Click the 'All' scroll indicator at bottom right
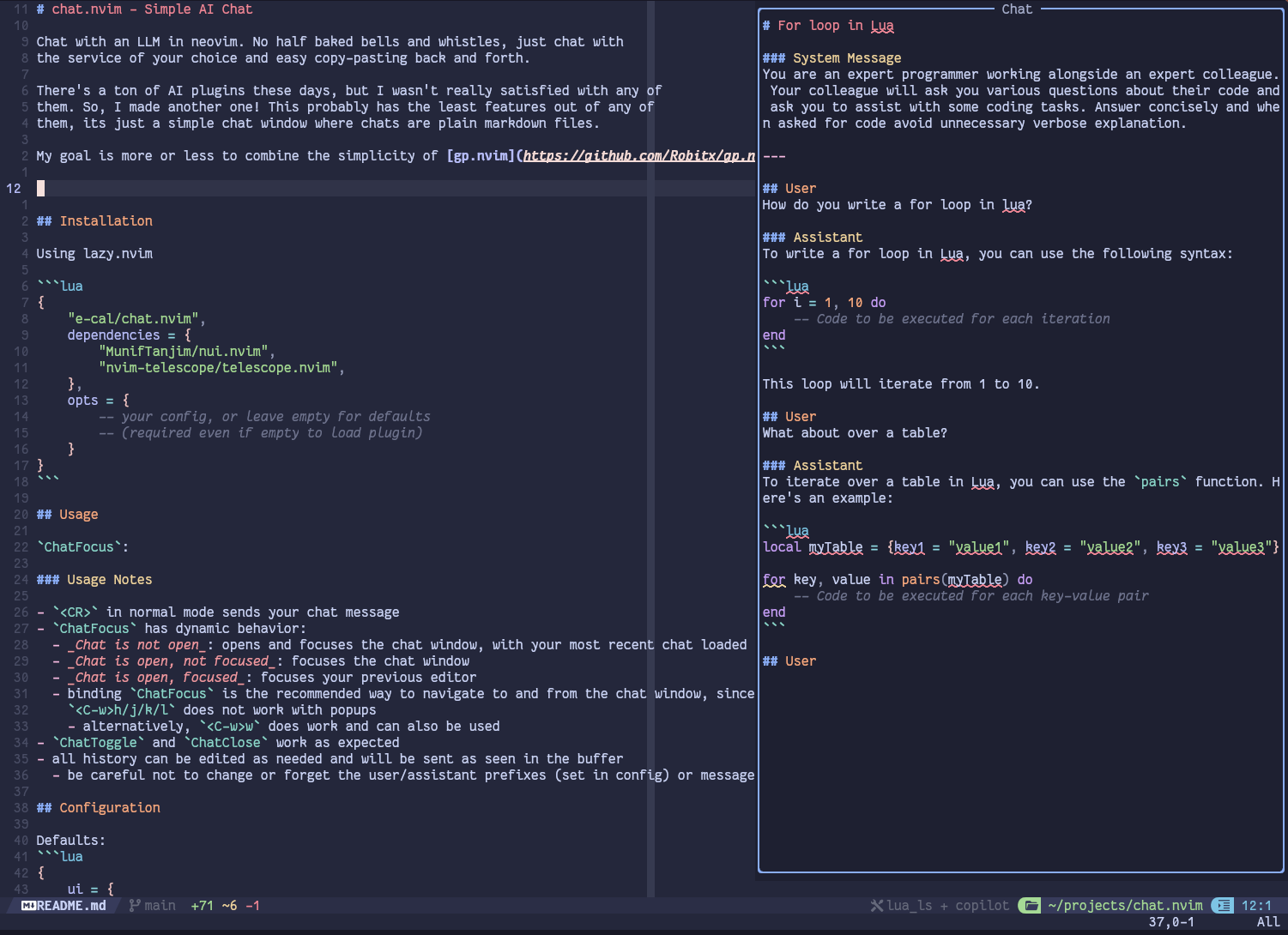The height and width of the screenshot is (935, 1288). point(1268,922)
